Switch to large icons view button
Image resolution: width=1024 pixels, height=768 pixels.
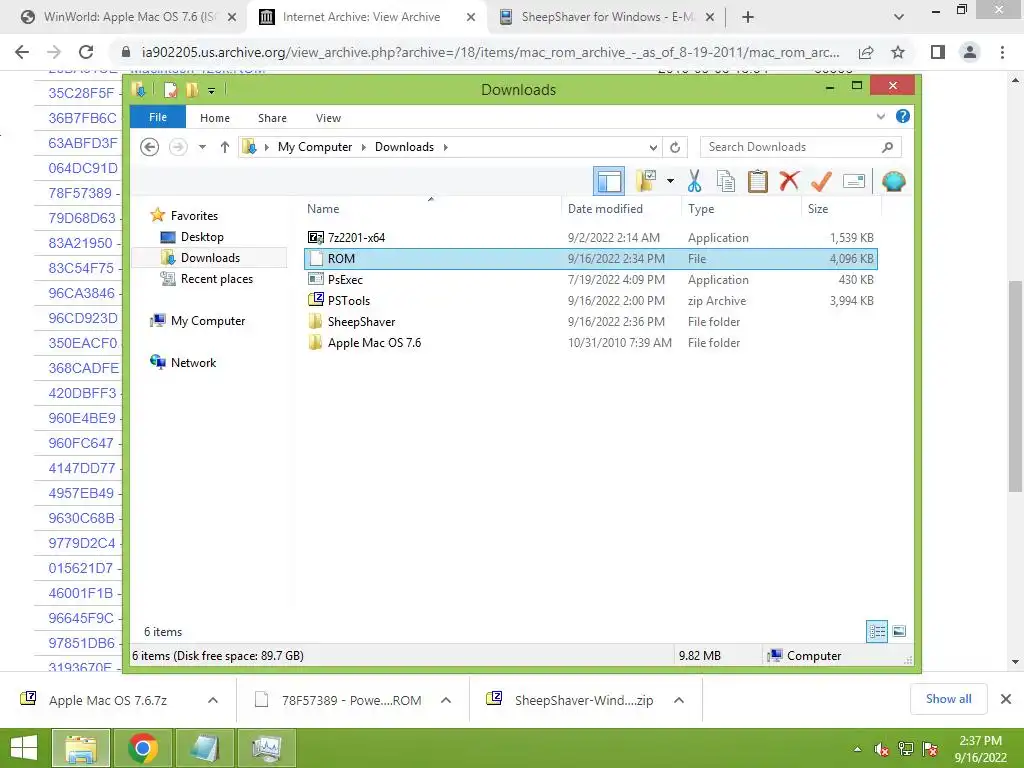point(899,631)
